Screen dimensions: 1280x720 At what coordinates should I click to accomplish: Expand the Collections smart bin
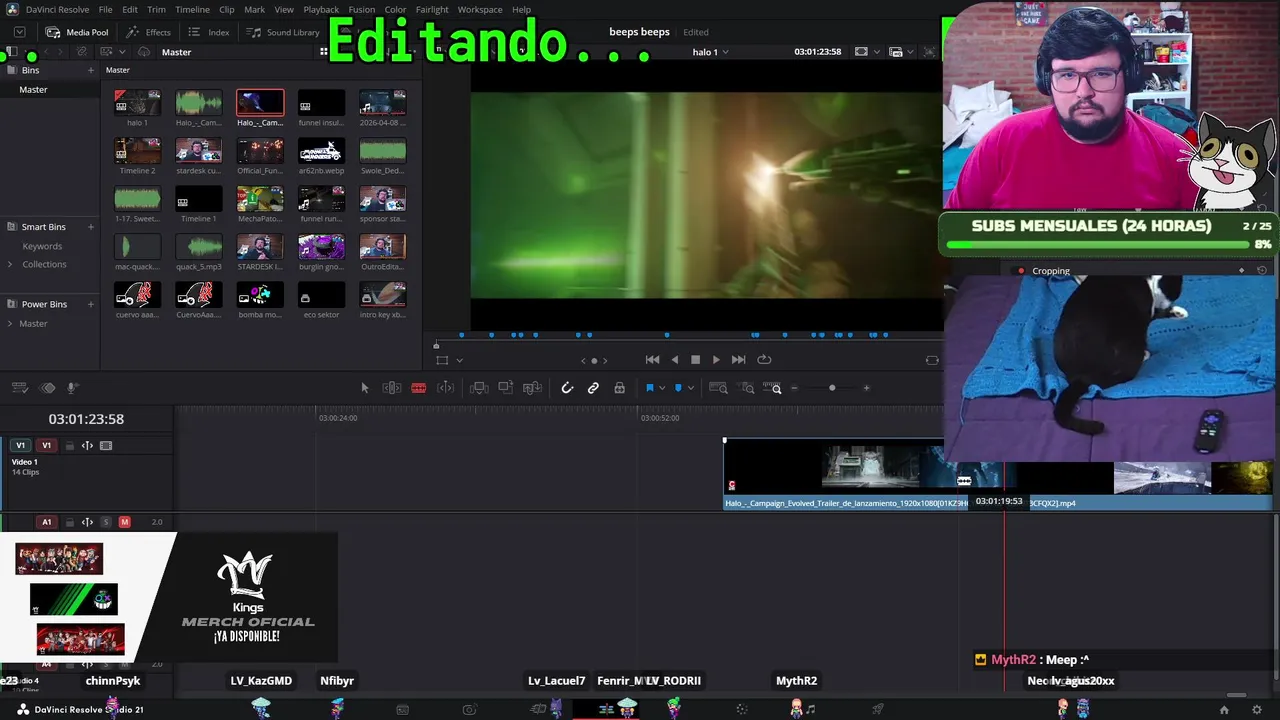[x=10, y=264]
